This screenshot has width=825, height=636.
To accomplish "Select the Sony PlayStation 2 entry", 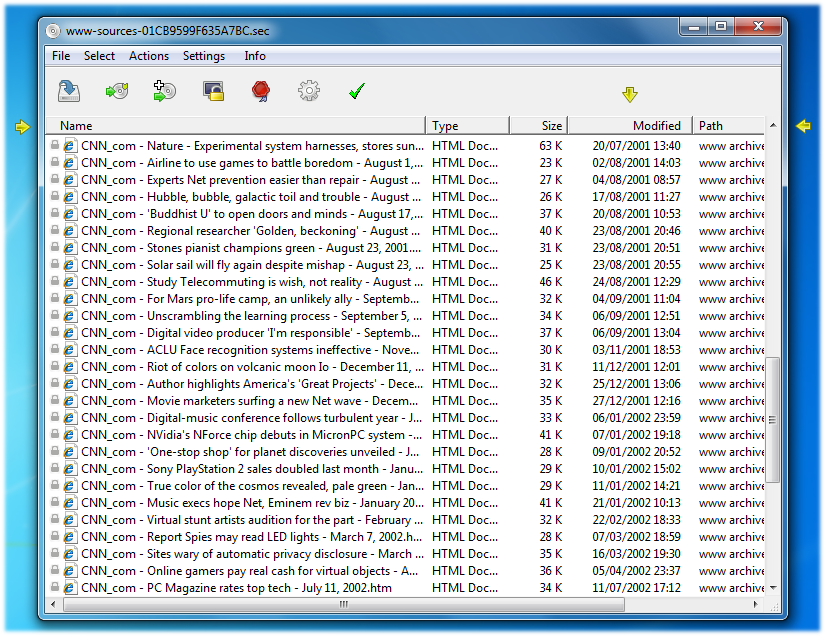I will [230, 469].
